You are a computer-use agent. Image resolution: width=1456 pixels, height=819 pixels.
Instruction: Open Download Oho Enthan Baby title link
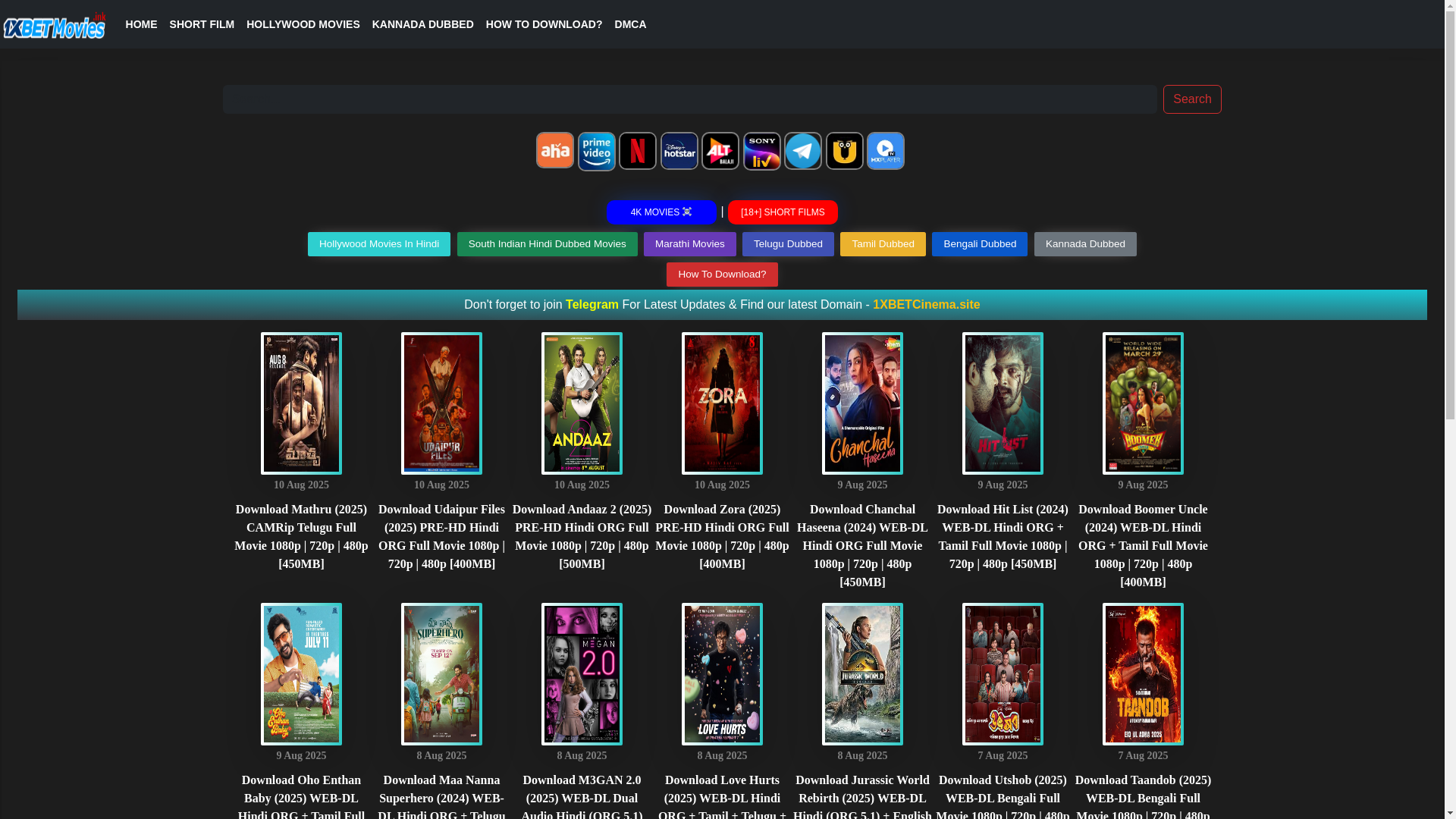[301, 796]
